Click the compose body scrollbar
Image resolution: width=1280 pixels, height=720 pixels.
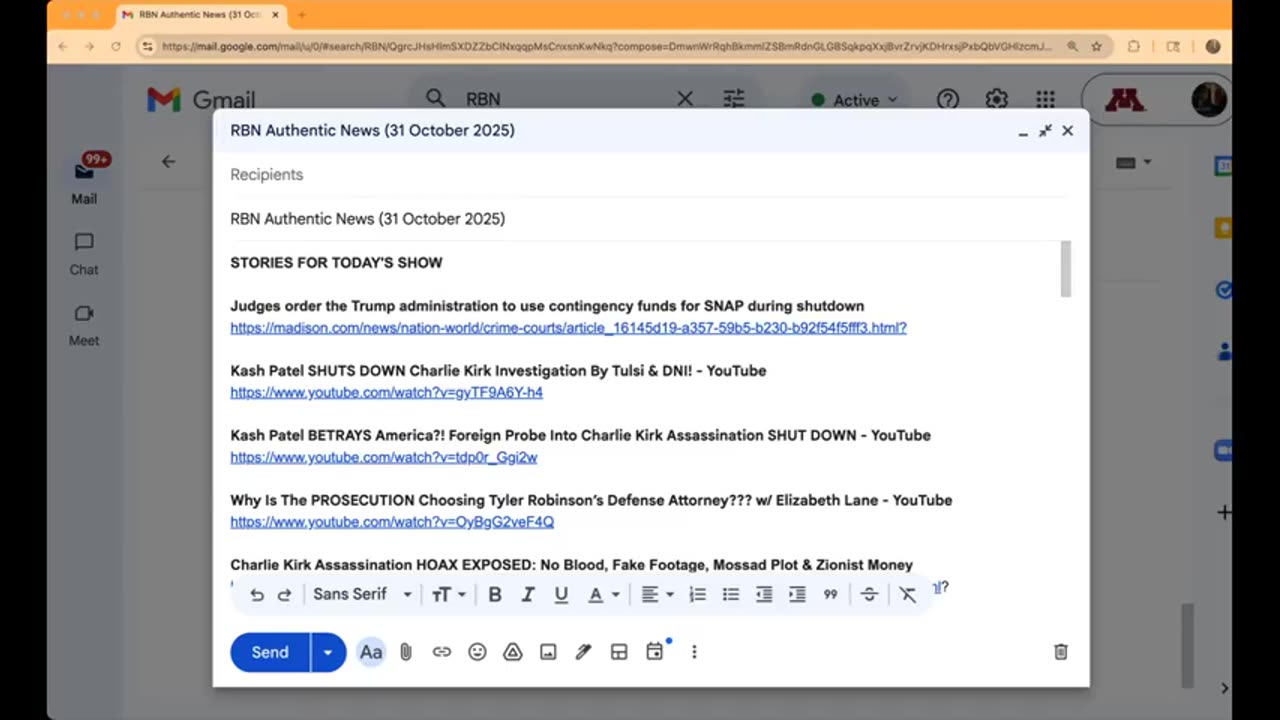(x=1066, y=268)
